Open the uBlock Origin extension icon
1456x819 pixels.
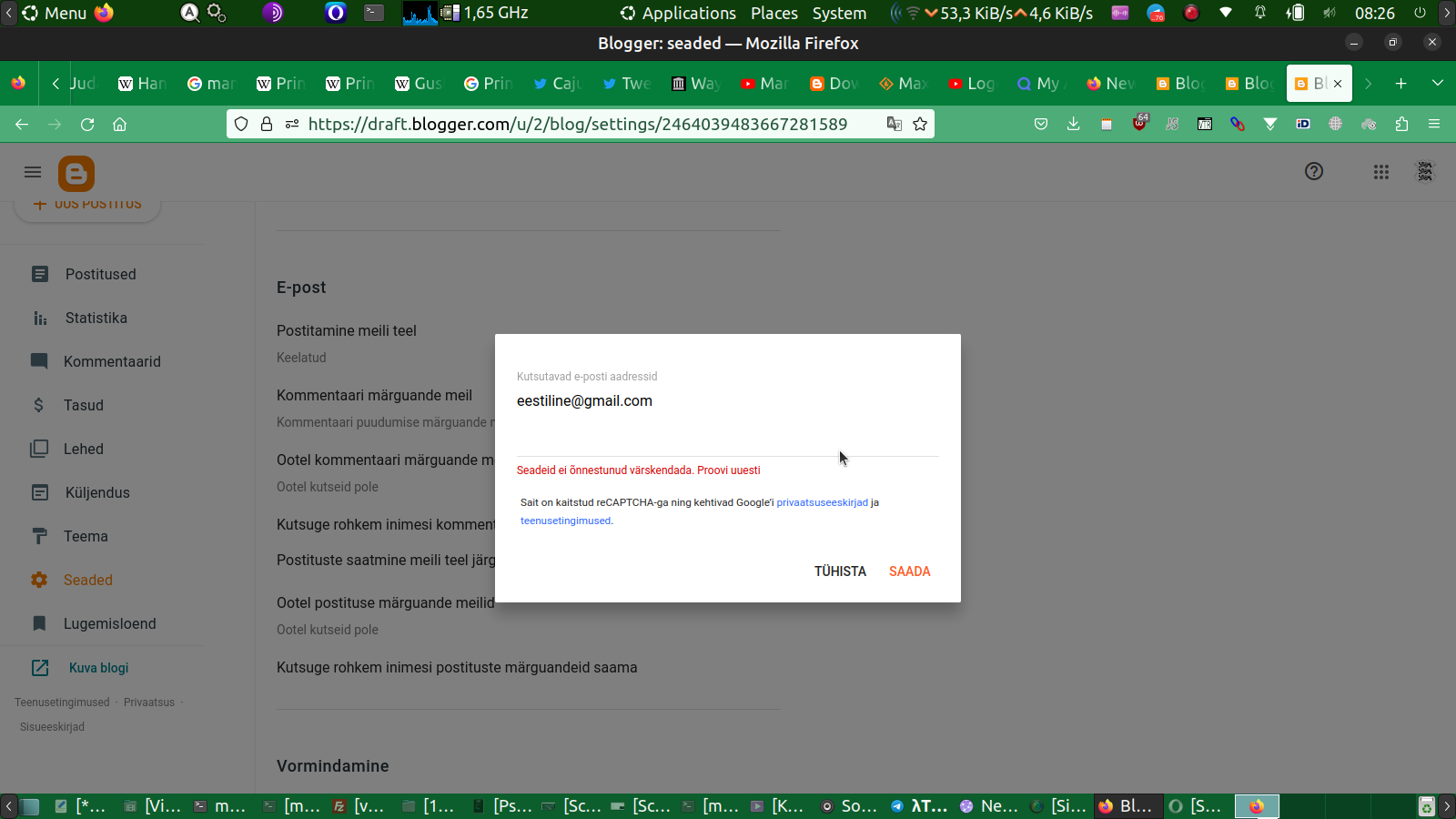point(1139,123)
